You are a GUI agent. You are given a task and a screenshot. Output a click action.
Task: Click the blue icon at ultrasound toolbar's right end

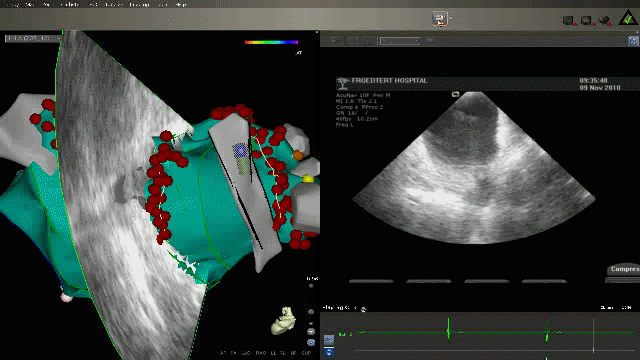[x=633, y=41]
